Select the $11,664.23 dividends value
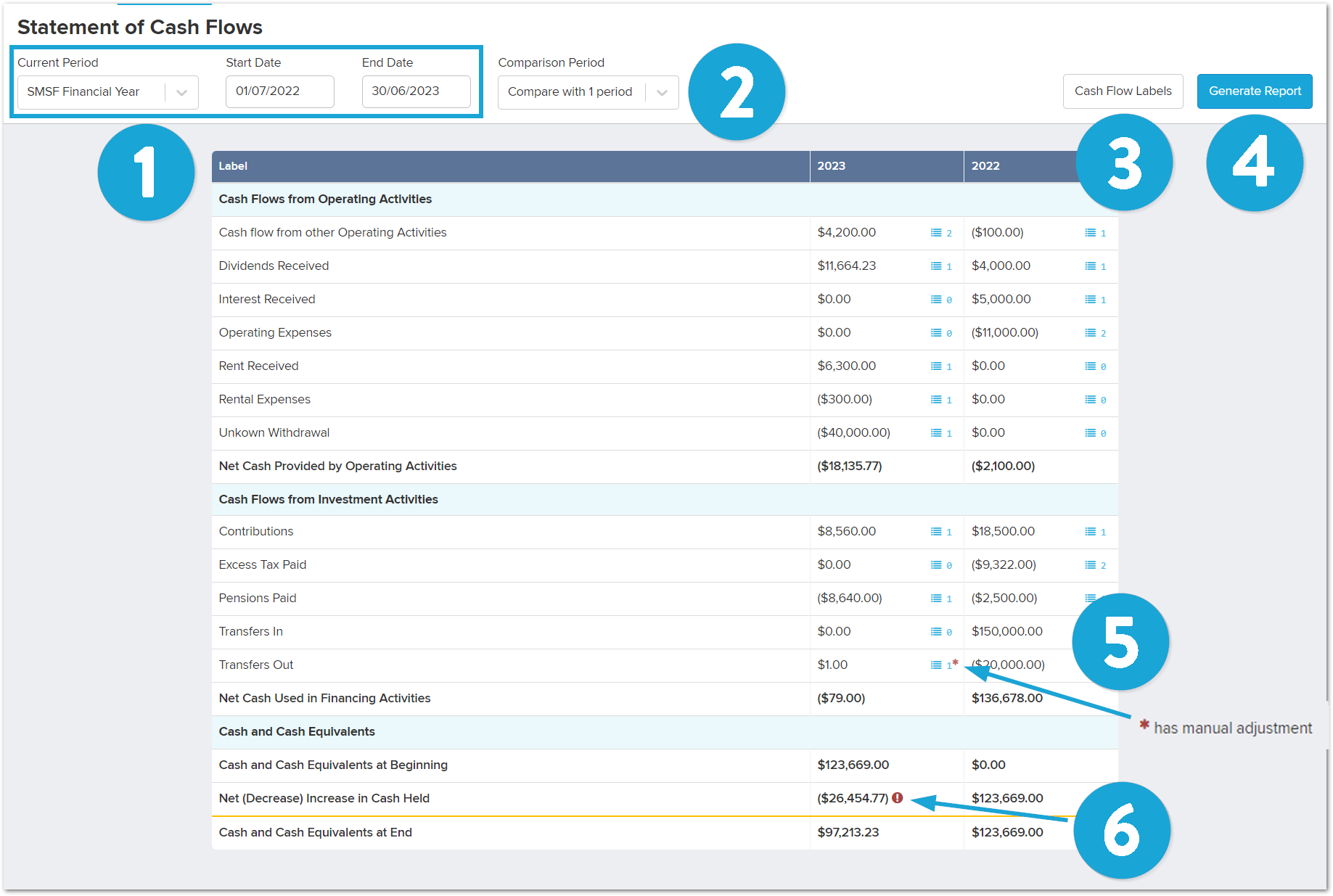 [847, 266]
